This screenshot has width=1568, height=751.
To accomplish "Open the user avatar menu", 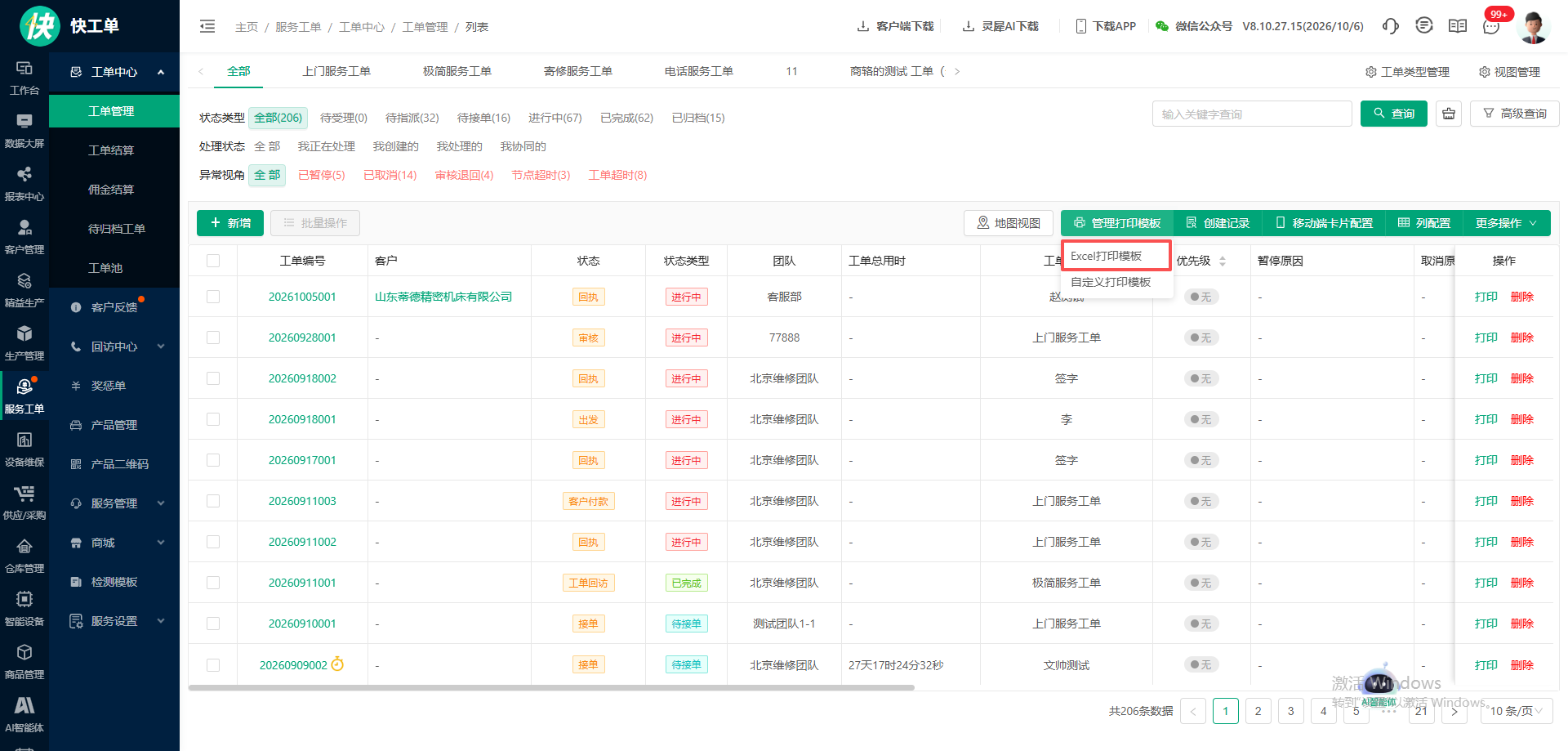I will tap(1533, 27).
